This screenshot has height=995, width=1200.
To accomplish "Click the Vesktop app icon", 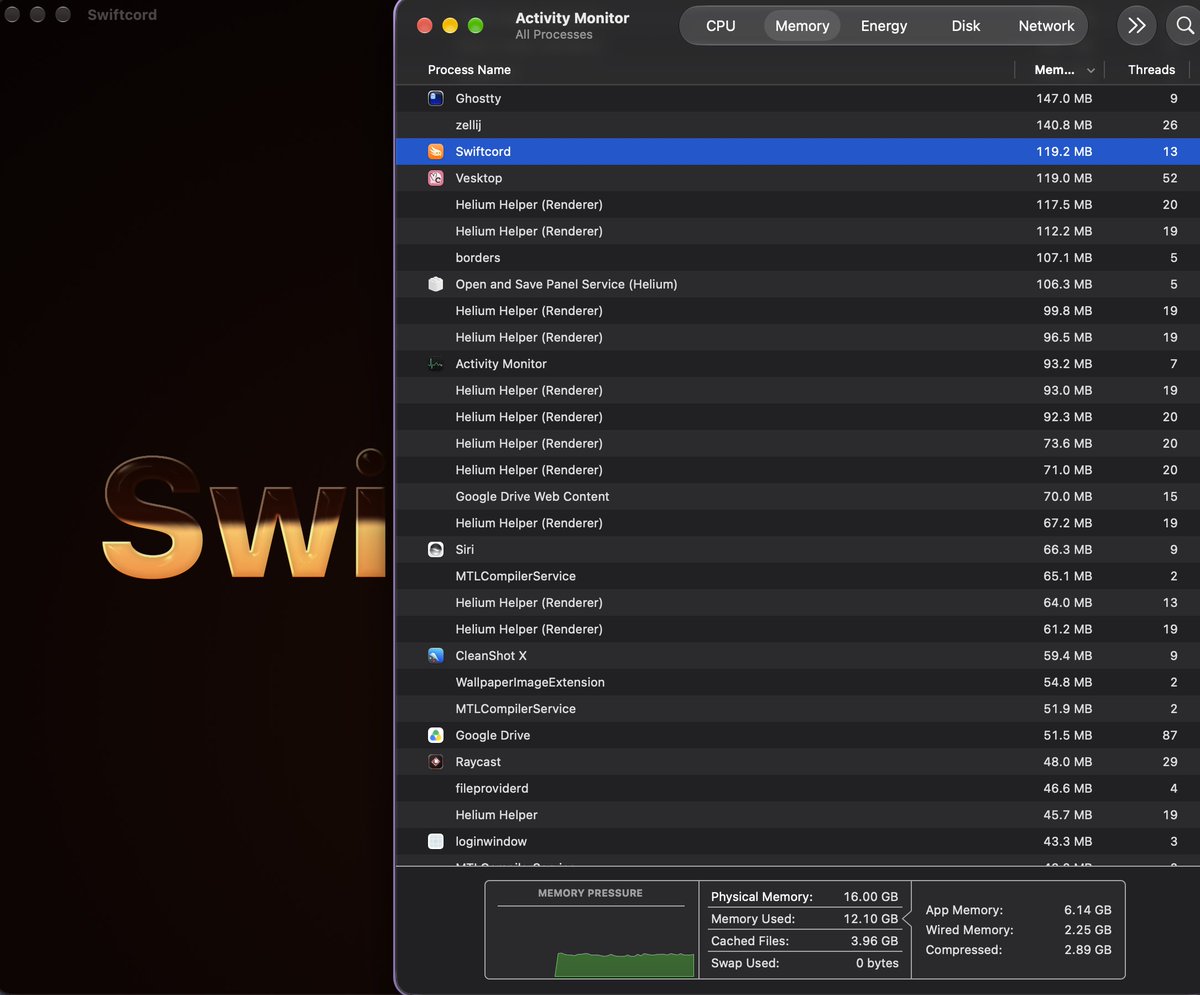I will [436, 178].
